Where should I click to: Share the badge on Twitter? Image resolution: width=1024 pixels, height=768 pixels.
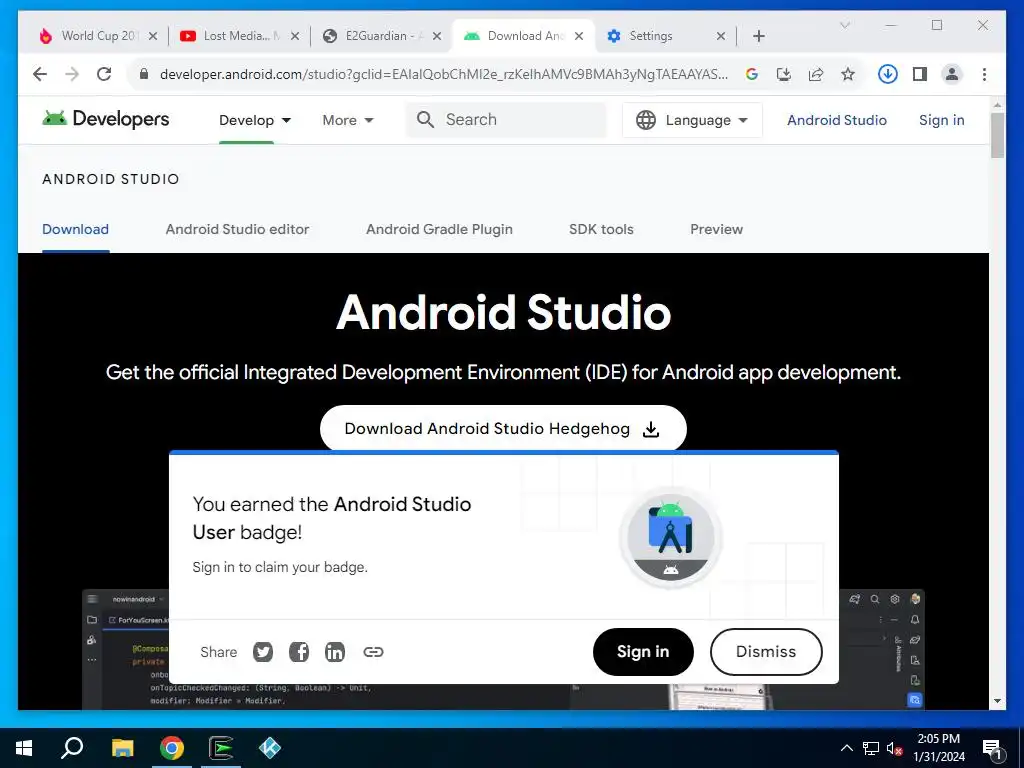coord(263,652)
